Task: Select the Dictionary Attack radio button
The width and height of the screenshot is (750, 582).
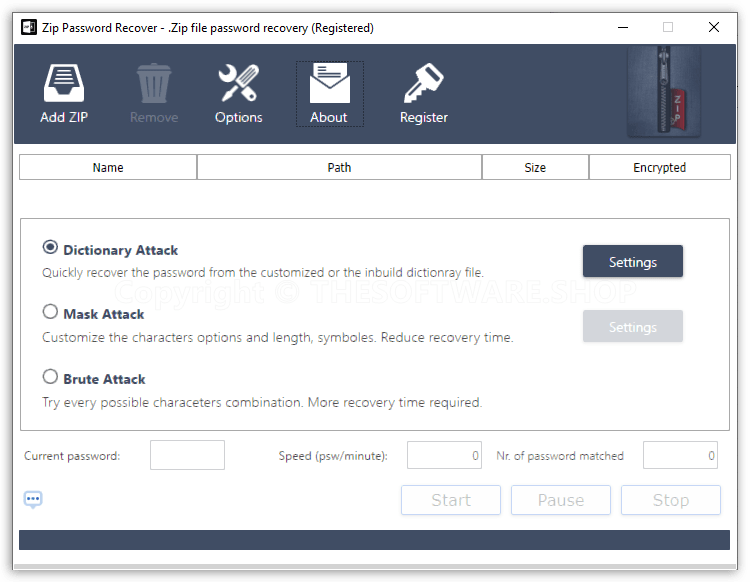Action: point(50,248)
